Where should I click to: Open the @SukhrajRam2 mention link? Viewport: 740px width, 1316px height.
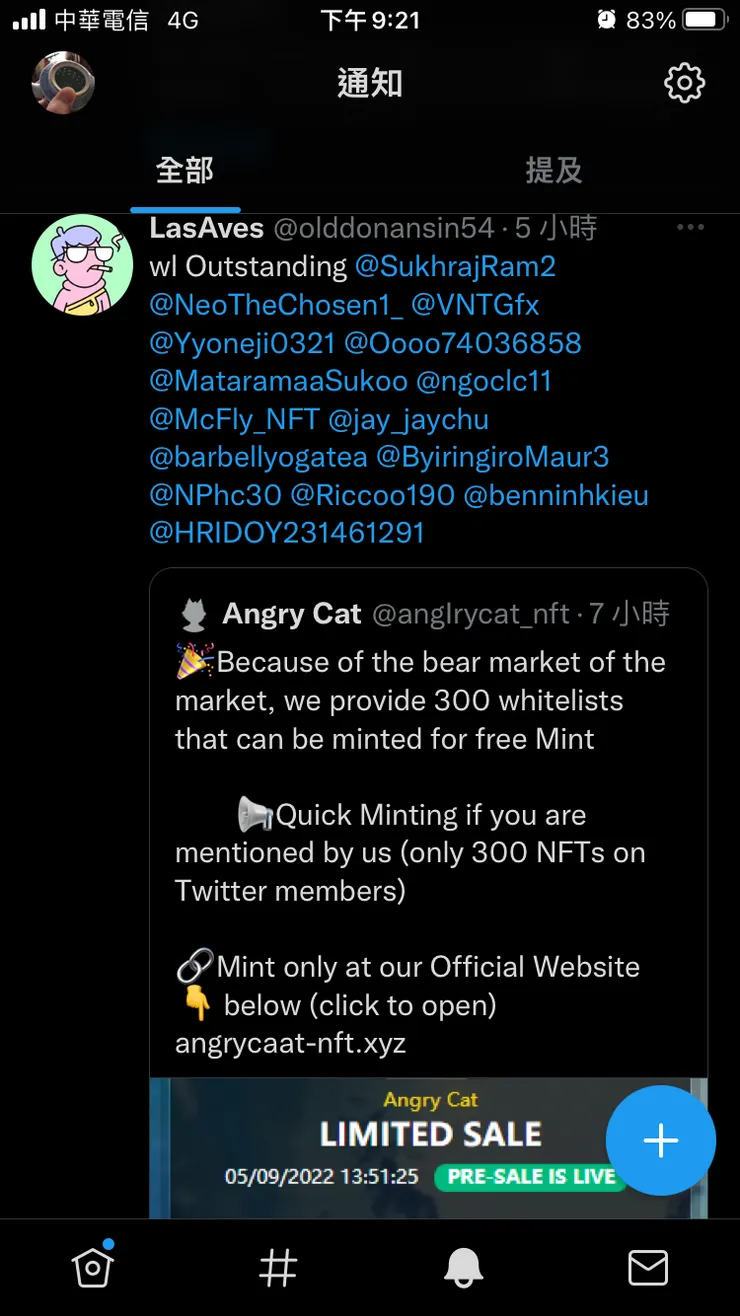click(x=455, y=267)
